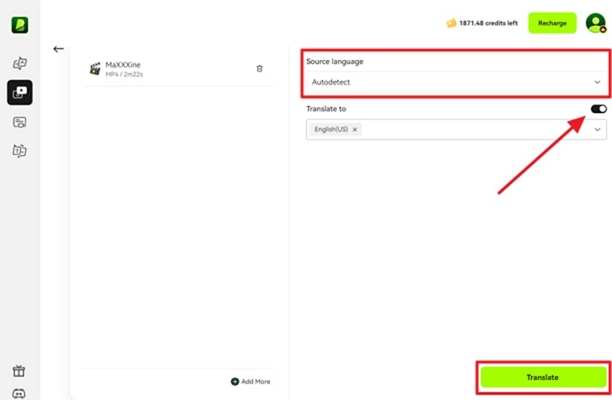Click the Recharge button
This screenshot has height=400, width=612.
coord(552,23)
